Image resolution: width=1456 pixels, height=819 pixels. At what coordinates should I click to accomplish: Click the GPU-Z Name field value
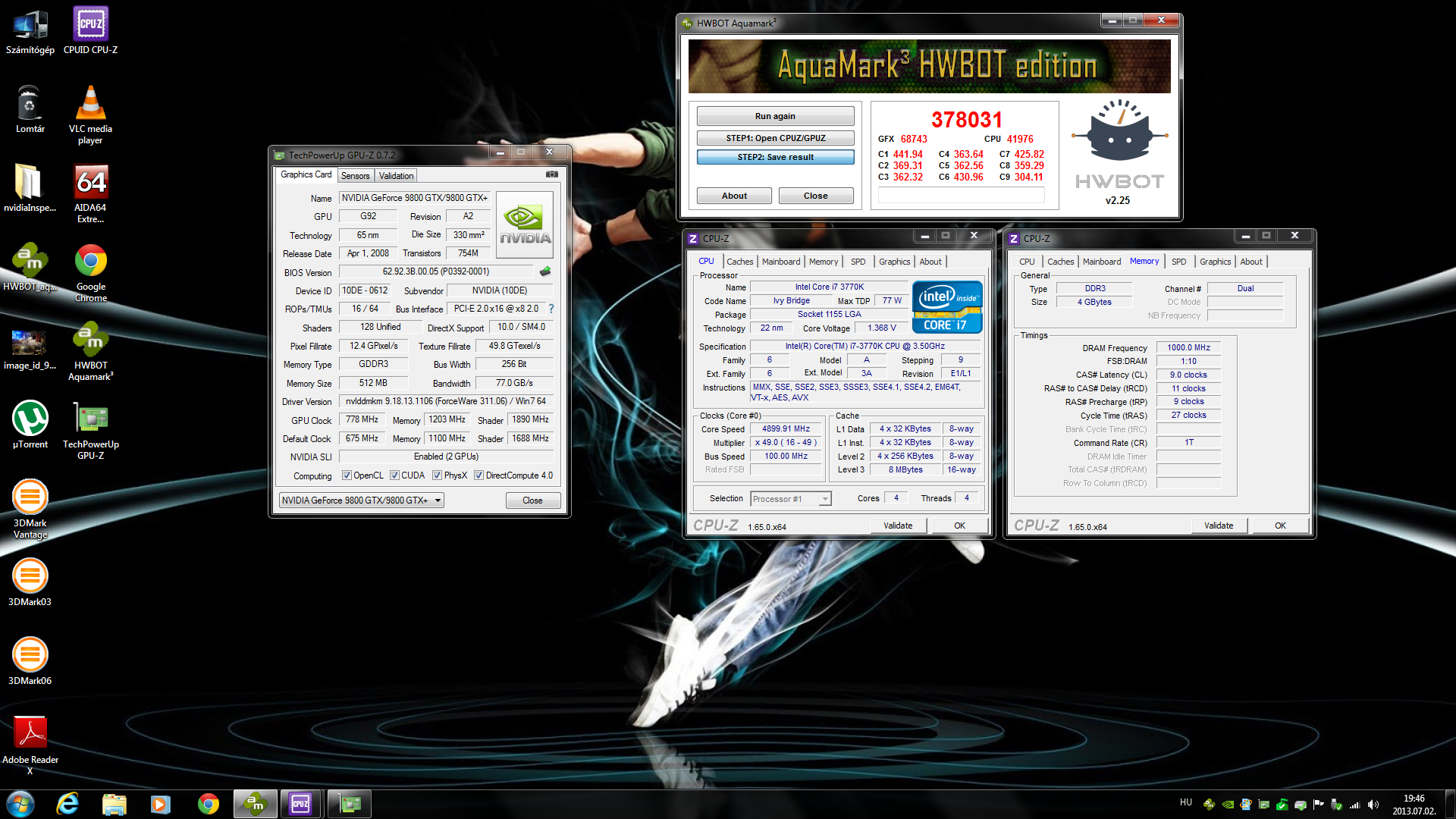415,198
